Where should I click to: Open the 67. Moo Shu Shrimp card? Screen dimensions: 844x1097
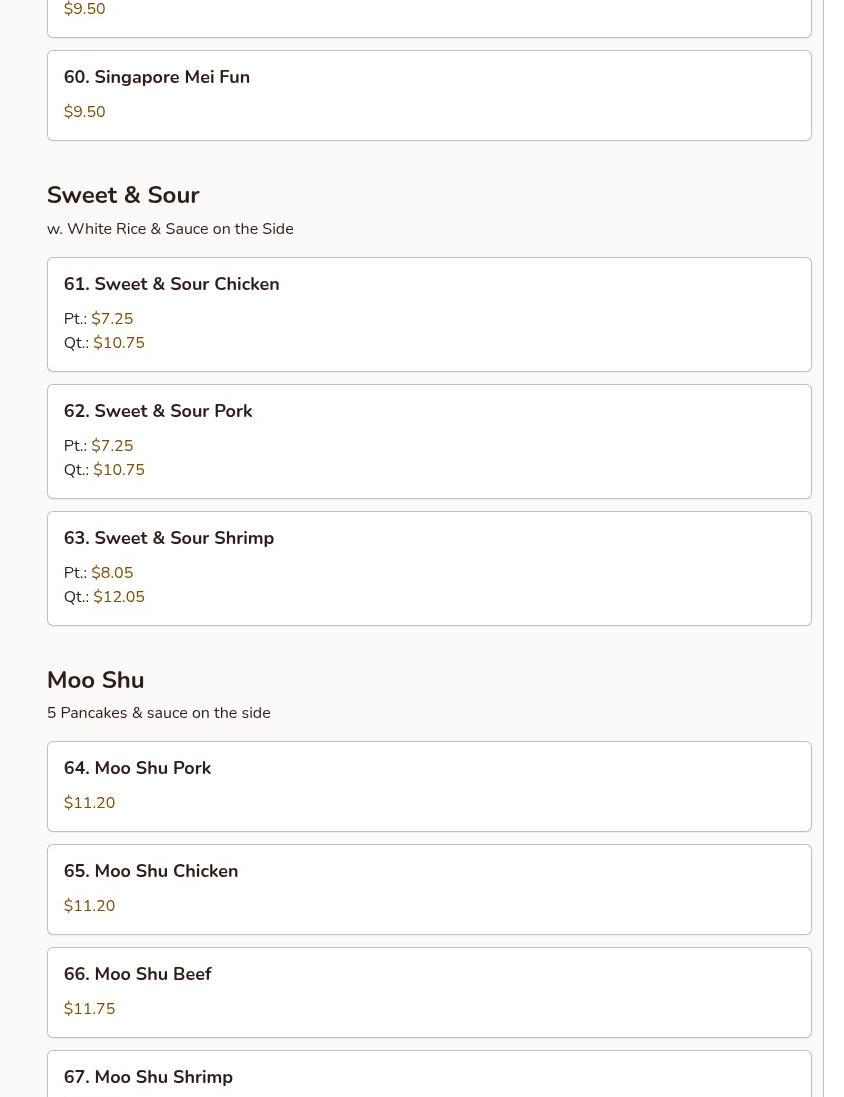429,1073
